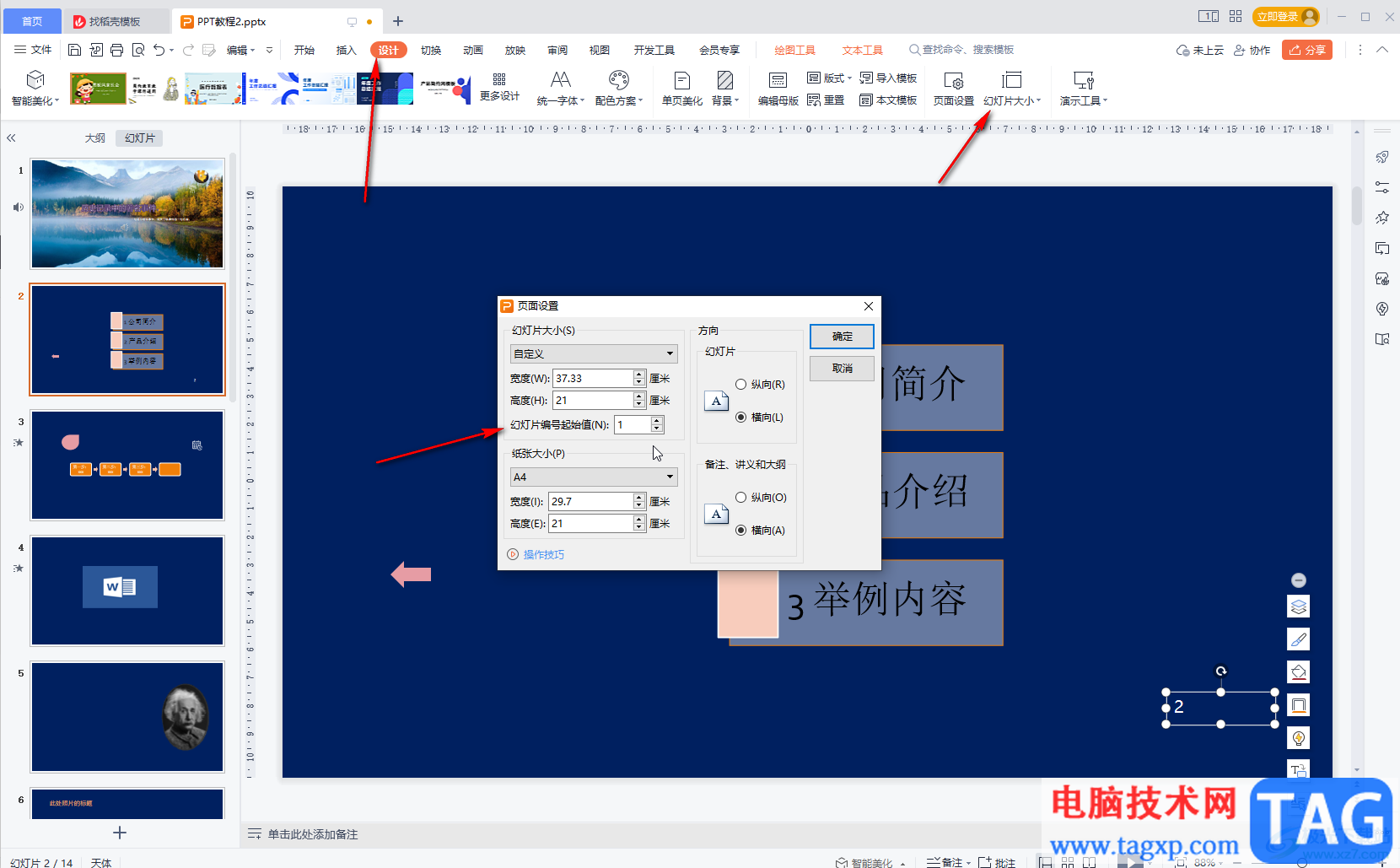Image resolution: width=1400 pixels, height=868 pixels.
Task: Select 纵向(O) portrait for notes
Action: (x=761, y=497)
